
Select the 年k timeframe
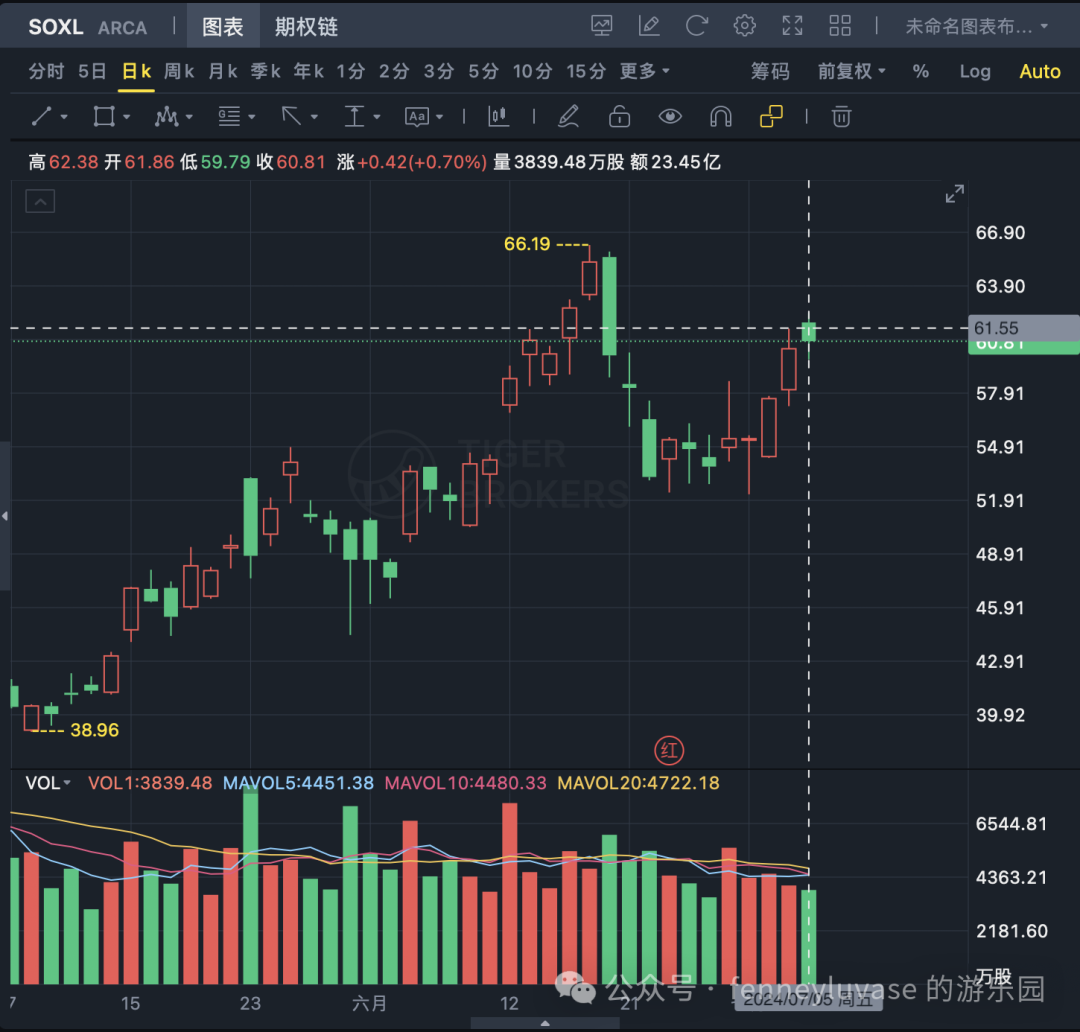coord(309,71)
